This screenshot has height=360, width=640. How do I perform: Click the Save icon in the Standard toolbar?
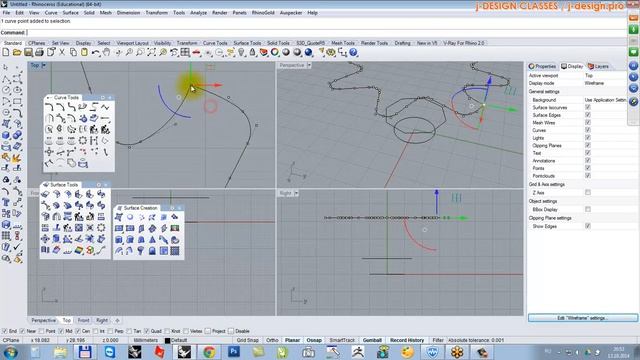(x=28, y=52)
